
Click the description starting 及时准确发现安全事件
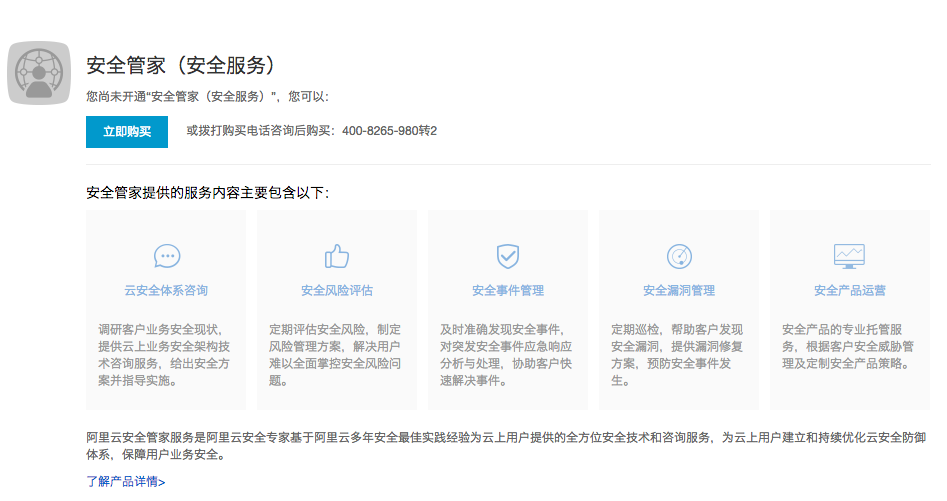point(506,355)
